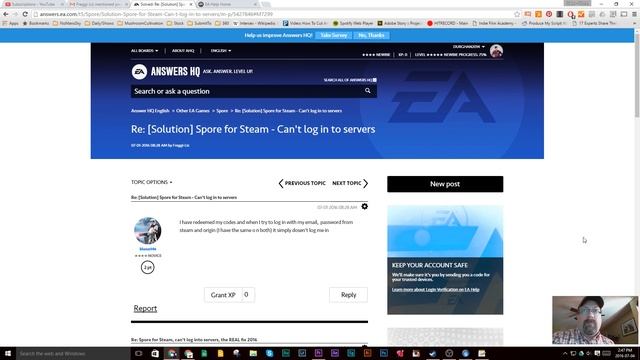Screen dimensions: 640x360
Task: Click the Keep Your Account Safe banner
Action: 445,260
